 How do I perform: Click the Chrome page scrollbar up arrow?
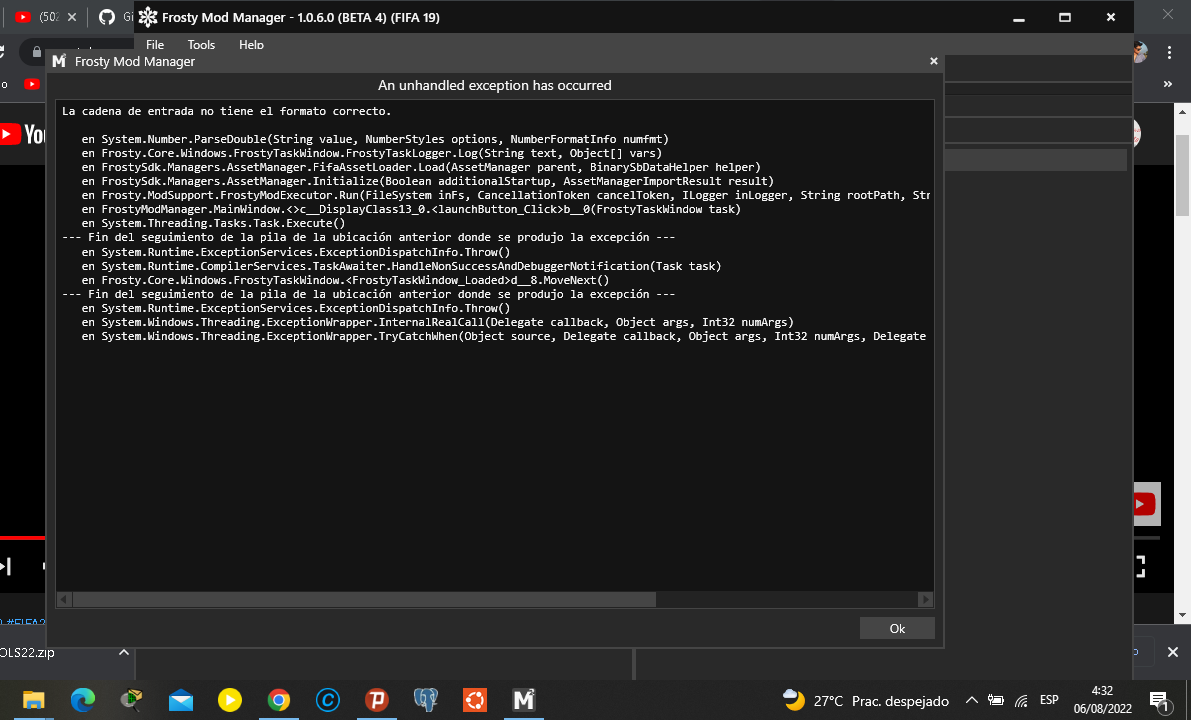1183,112
